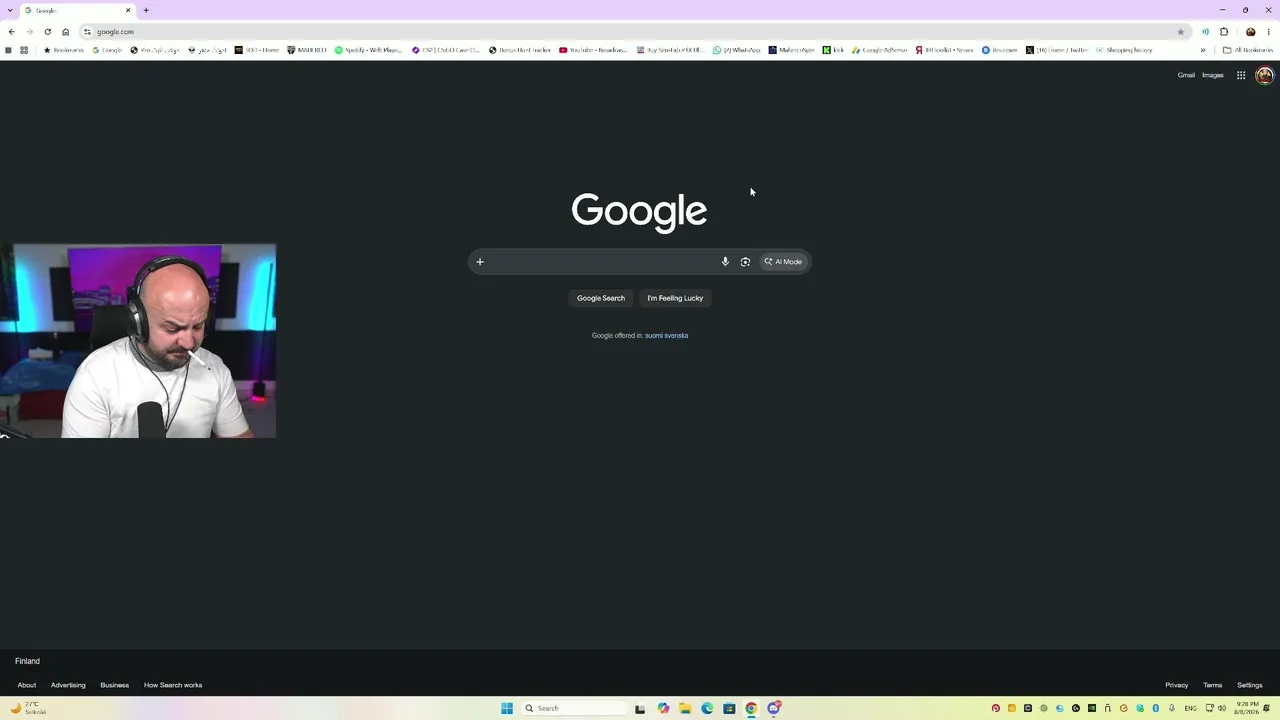The height and width of the screenshot is (720, 1280).
Task: Click the Google Search button
Action: [601, 298]
